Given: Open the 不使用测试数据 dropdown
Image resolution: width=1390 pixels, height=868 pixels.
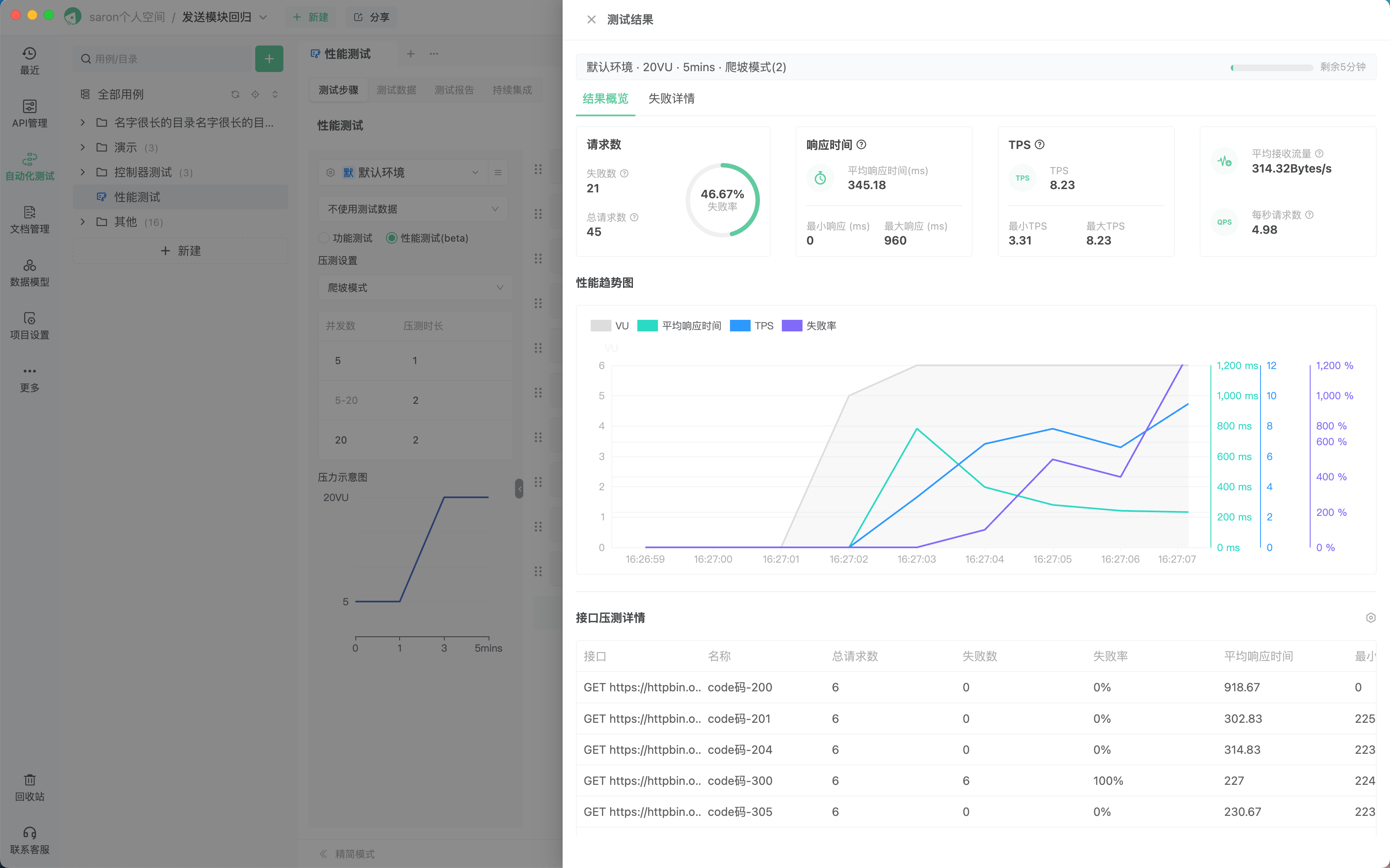Looking at the screenshot, I should pos(413,209).
